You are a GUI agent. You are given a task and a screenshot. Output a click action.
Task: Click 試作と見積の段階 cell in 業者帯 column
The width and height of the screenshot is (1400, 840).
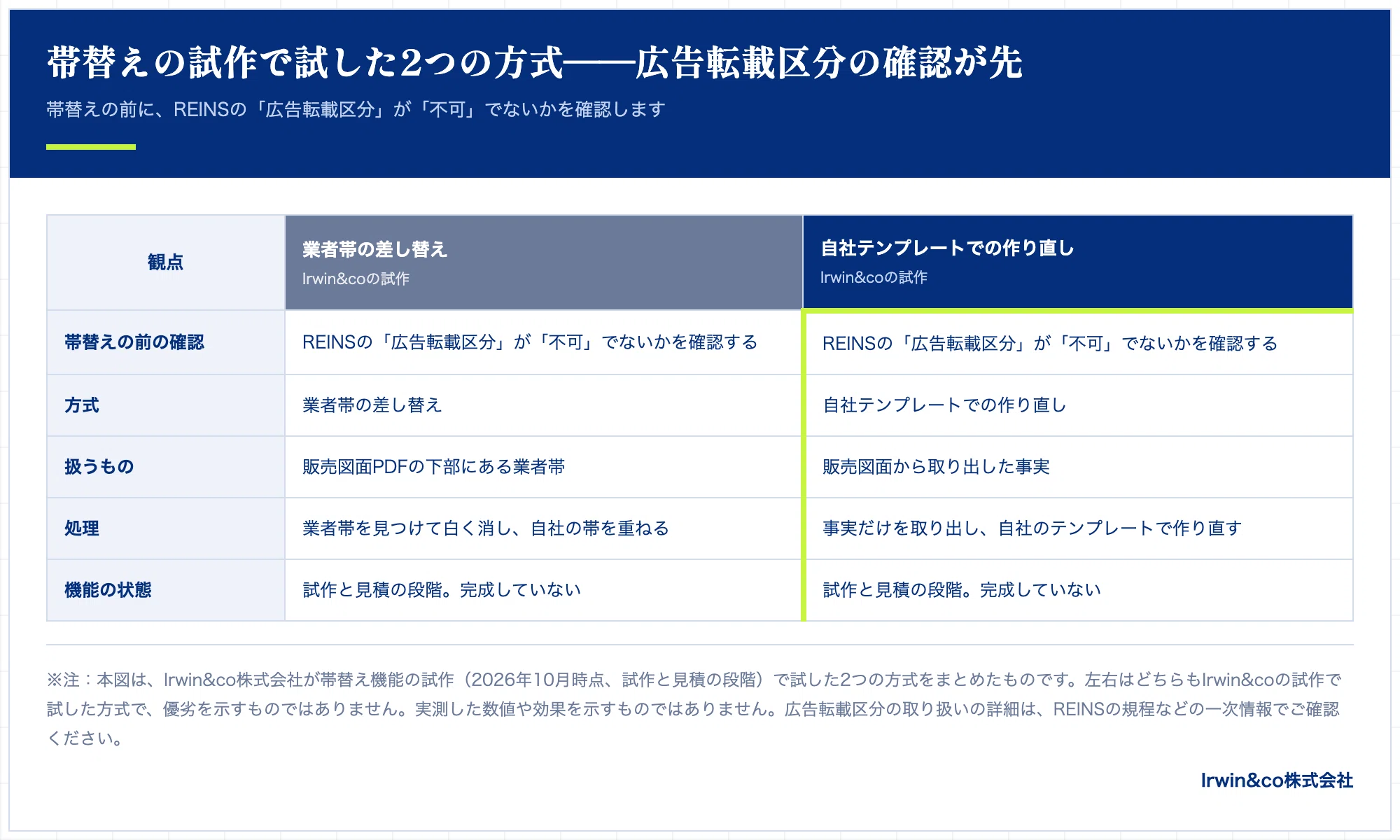[543, 590]
